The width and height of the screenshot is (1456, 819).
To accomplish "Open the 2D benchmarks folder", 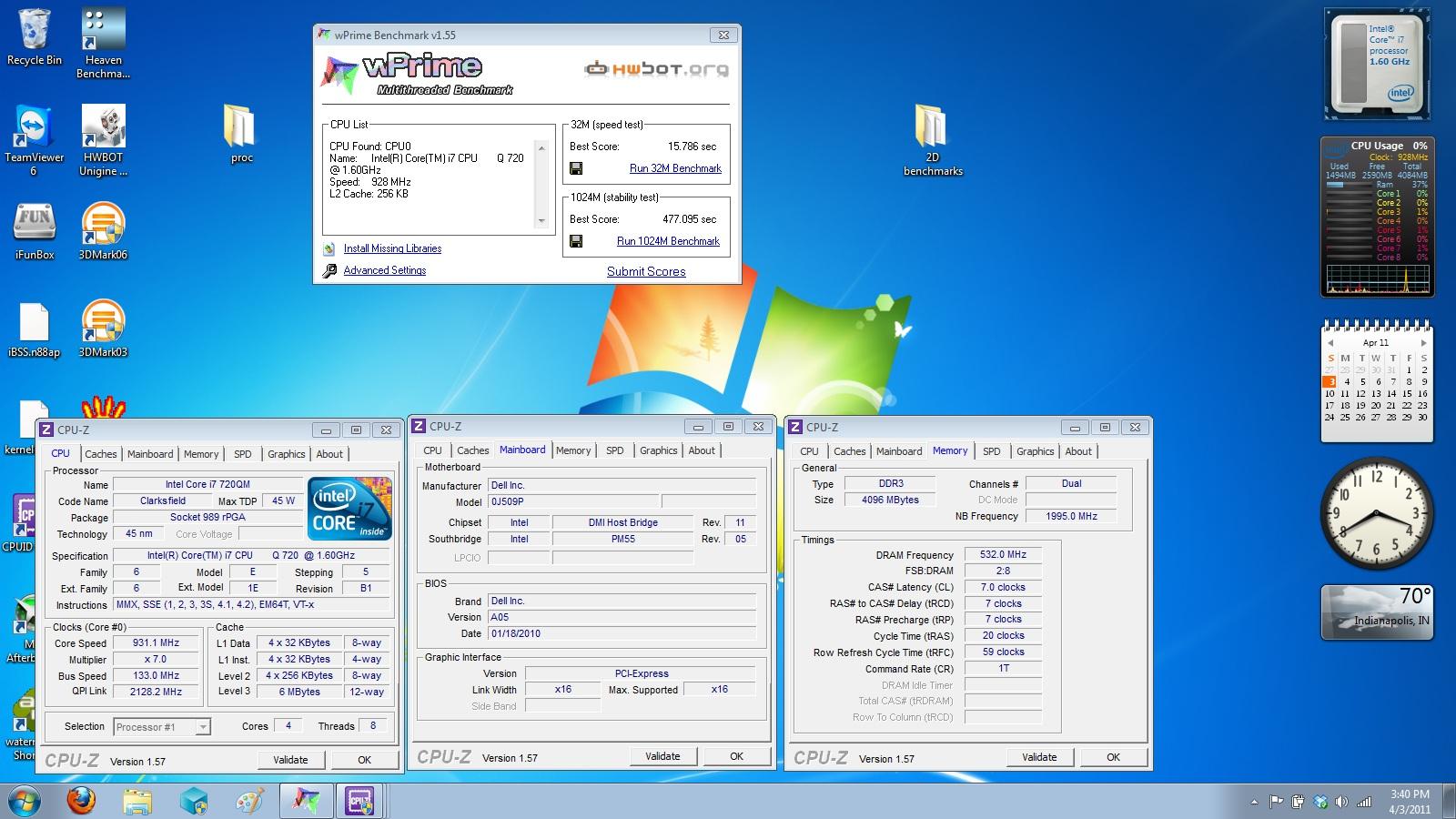I will click(933, 140).
